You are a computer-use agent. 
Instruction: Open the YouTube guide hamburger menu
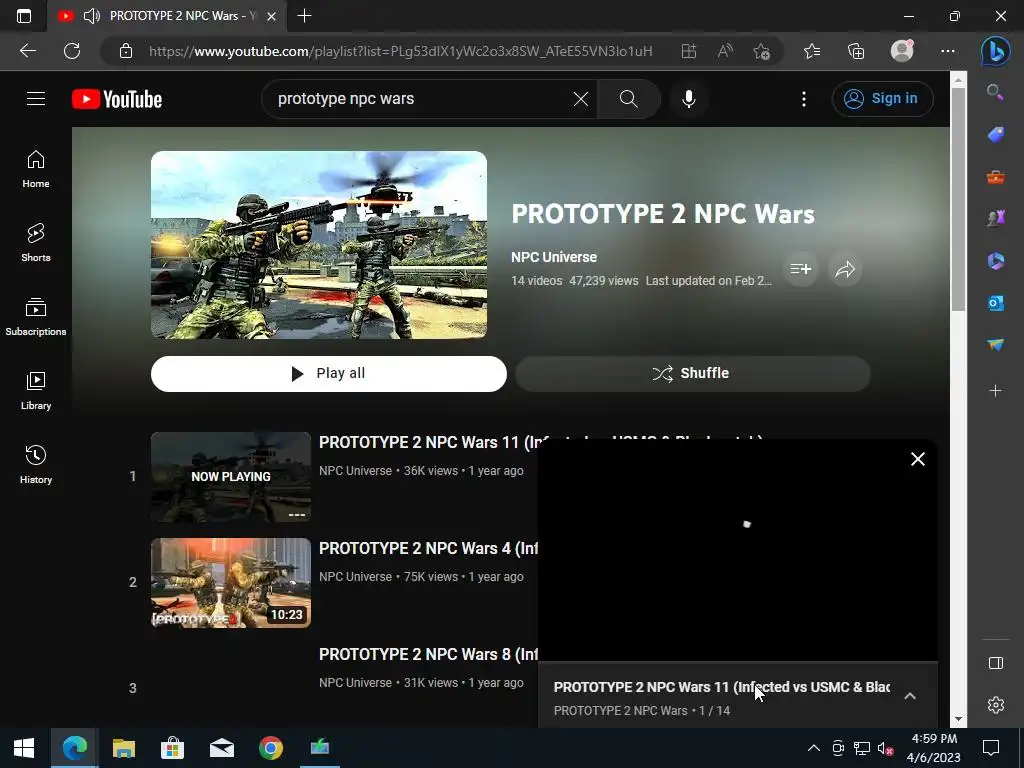36,99
